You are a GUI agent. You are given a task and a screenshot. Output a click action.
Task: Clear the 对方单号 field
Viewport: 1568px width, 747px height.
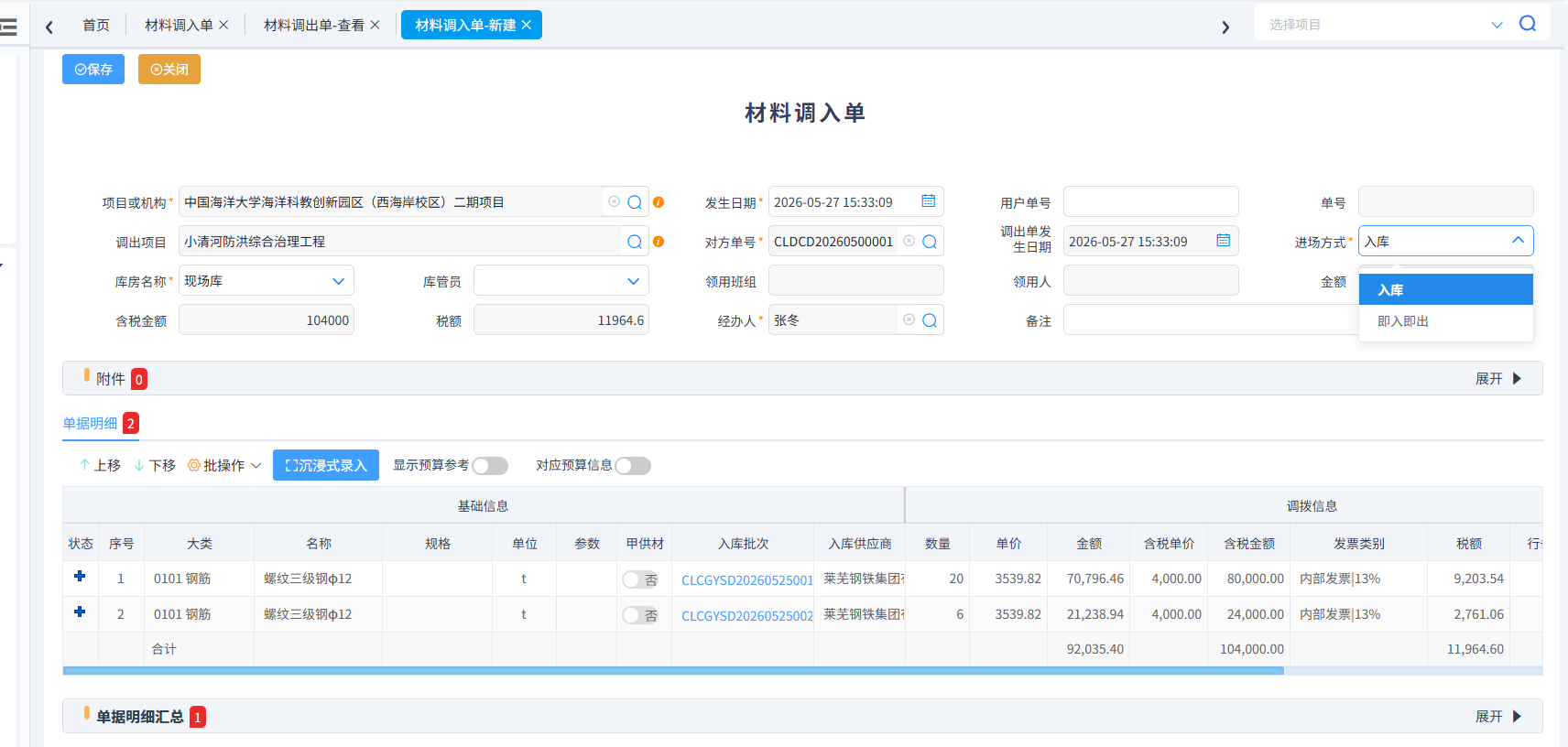pyautogui.click(x=909, y=241)
